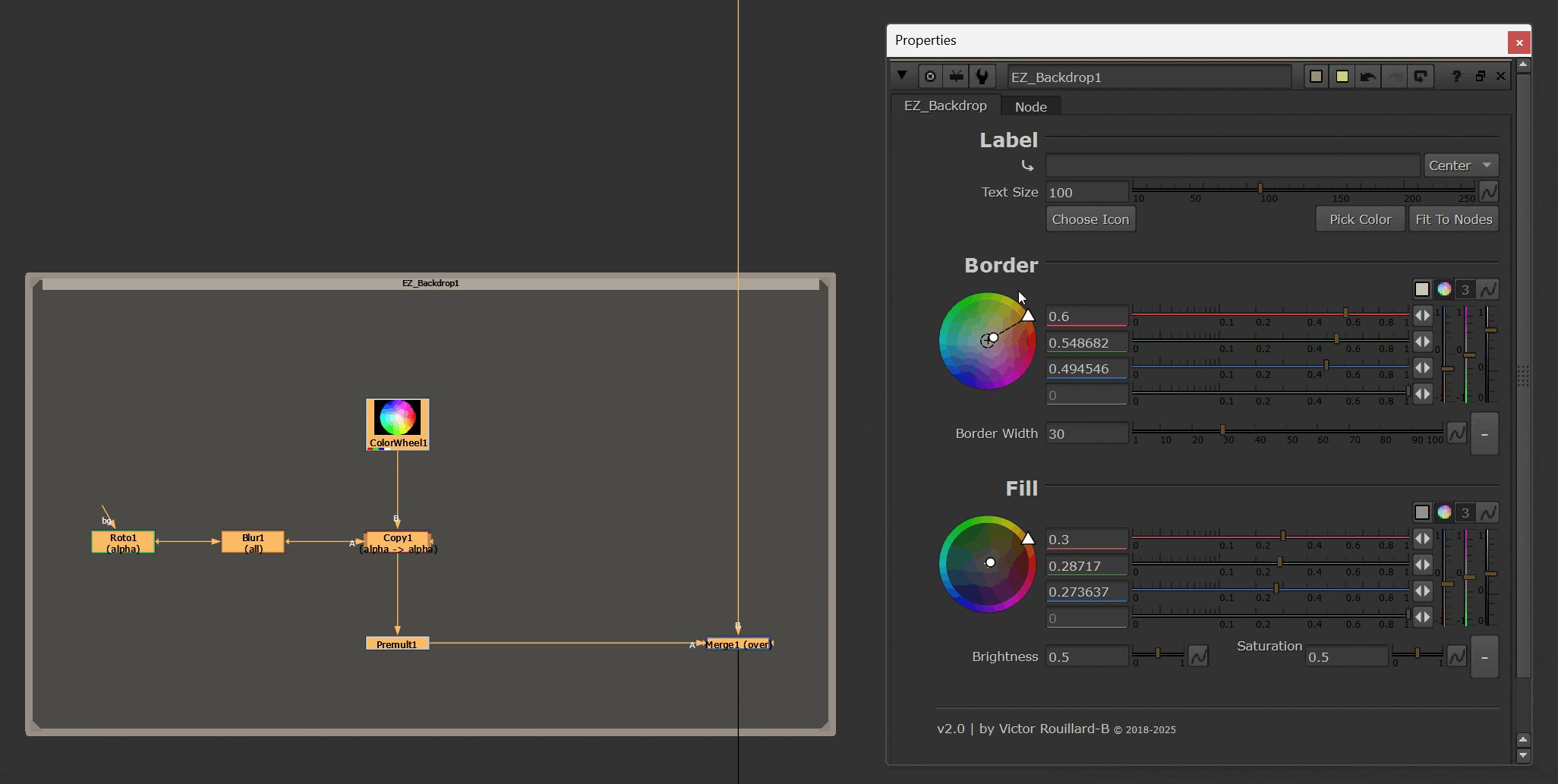Viewport: 1558px width, 784px height.
Task: Open the Center alignment dropdown
Action: pyautogui.click(x=1460, y=165)
